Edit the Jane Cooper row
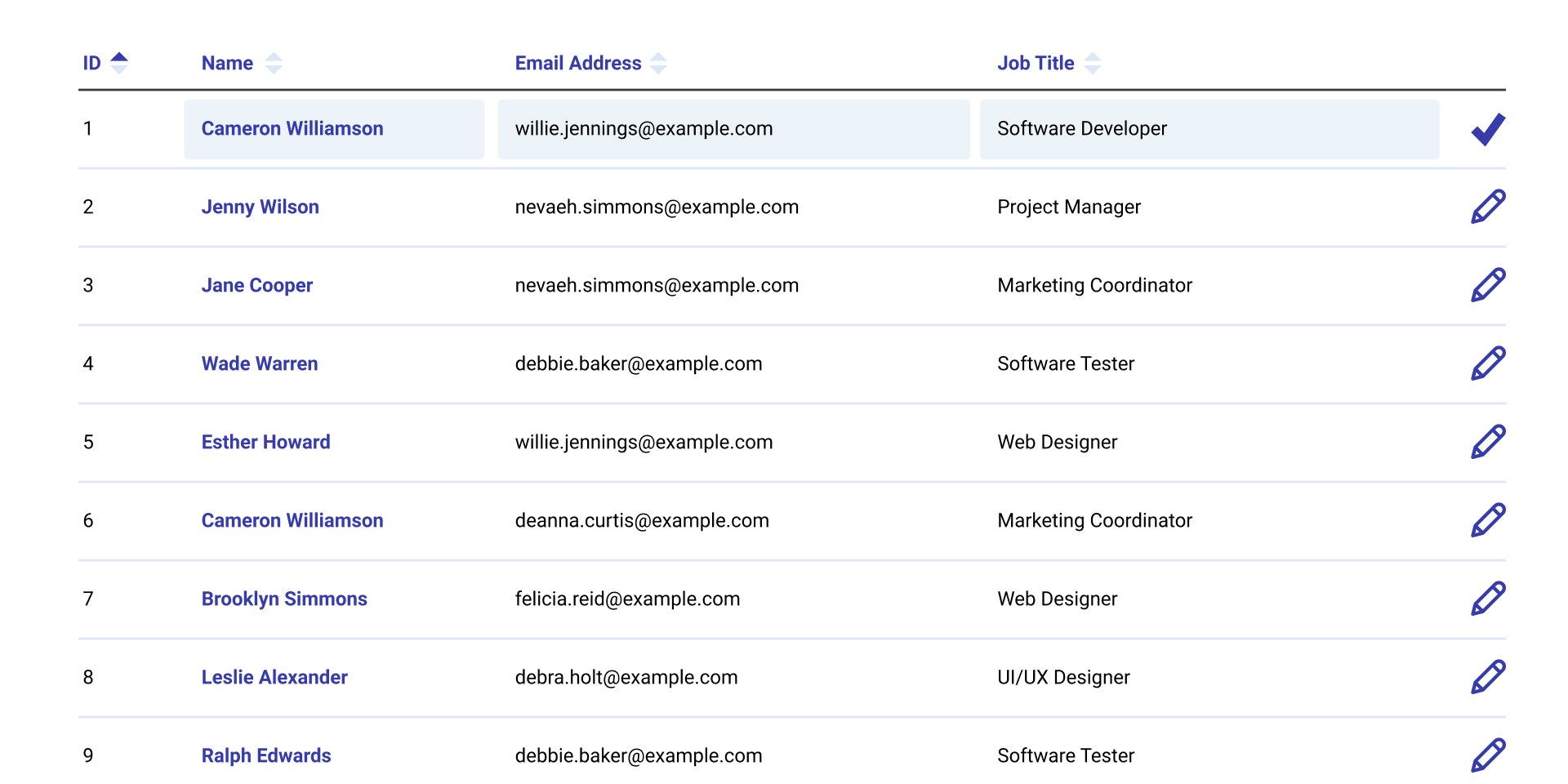Image resolution: width=1568 pixels, height=784 pixels. pyautogui.click(x=1487, y=285)
